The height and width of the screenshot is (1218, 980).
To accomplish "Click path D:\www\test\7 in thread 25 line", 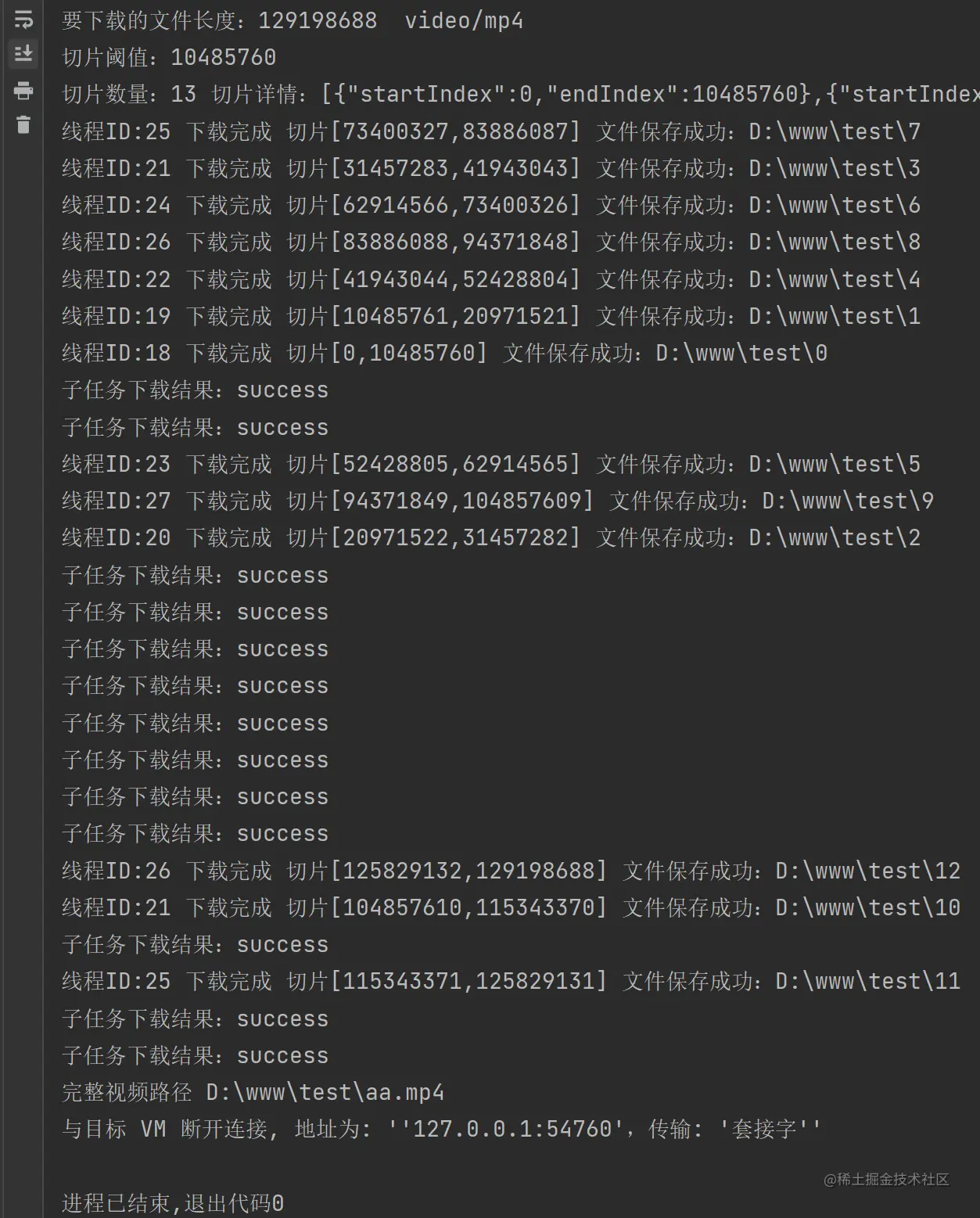I will [834, 131].
